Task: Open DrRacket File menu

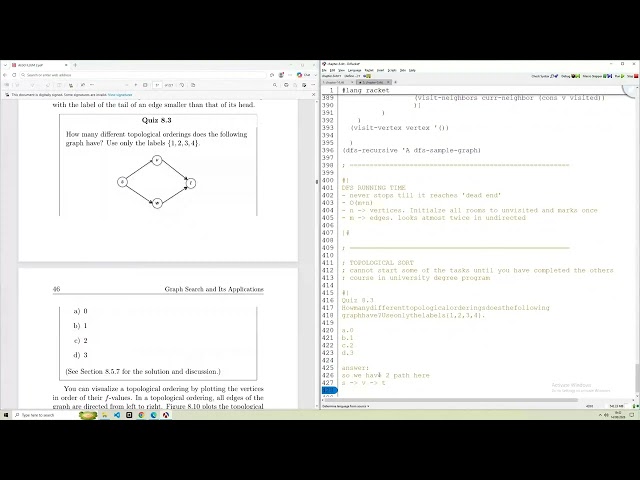Action: (x=324, y=70)
